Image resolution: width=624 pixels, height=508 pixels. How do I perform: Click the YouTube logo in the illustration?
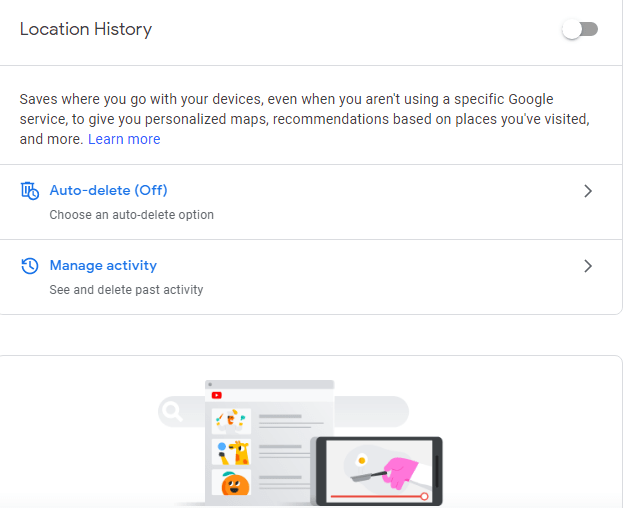(216, 395)
